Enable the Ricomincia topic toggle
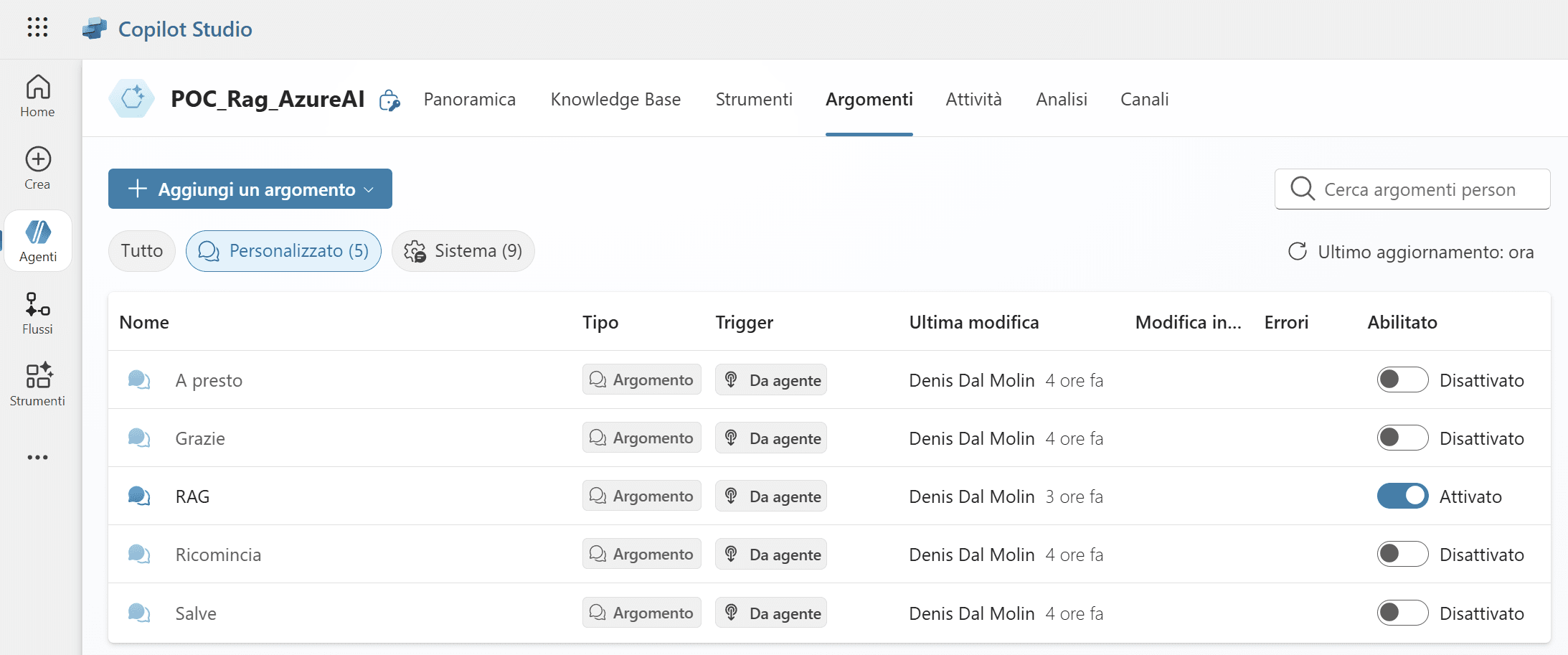 pos(1402,554)
